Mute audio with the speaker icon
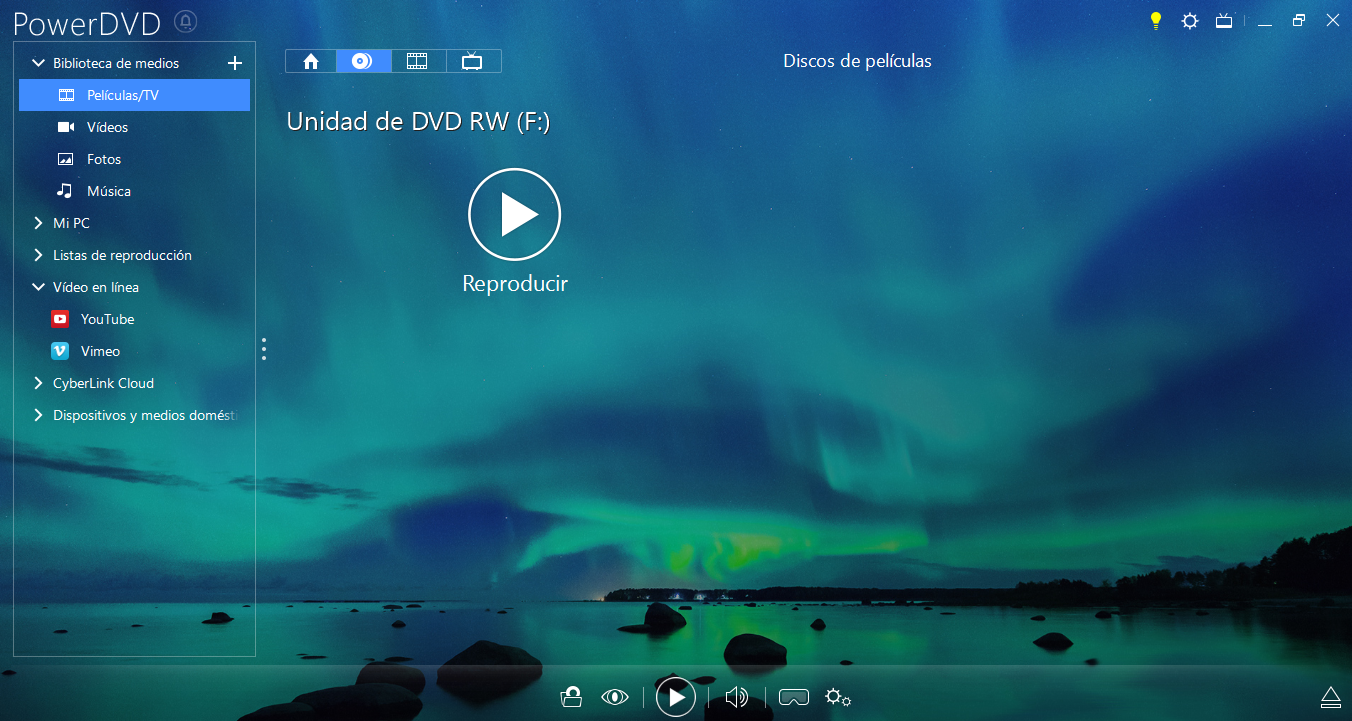This screenshot has width=1352, height=721. click(737, 697)
